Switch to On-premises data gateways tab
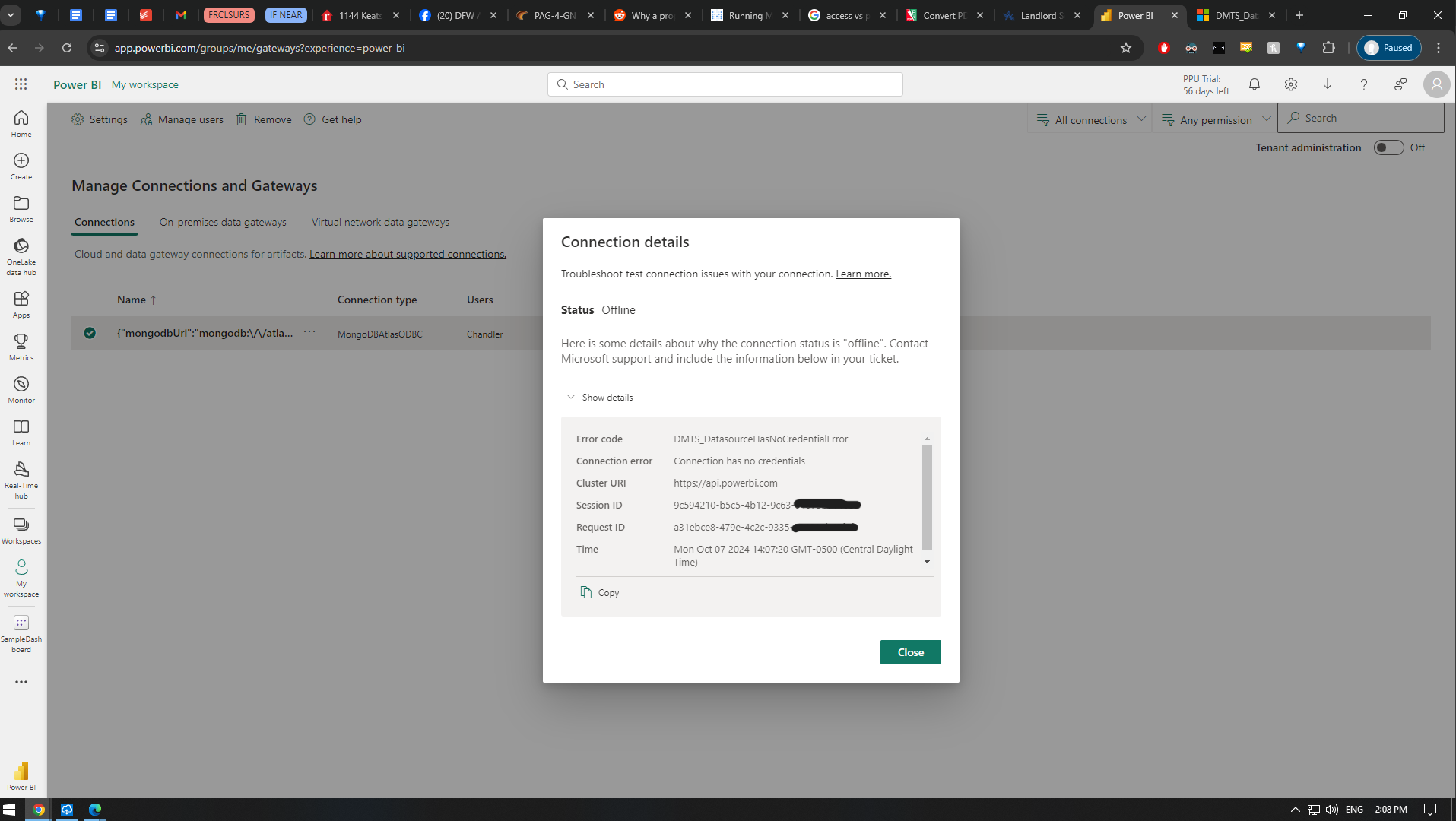 pos(223,222)
